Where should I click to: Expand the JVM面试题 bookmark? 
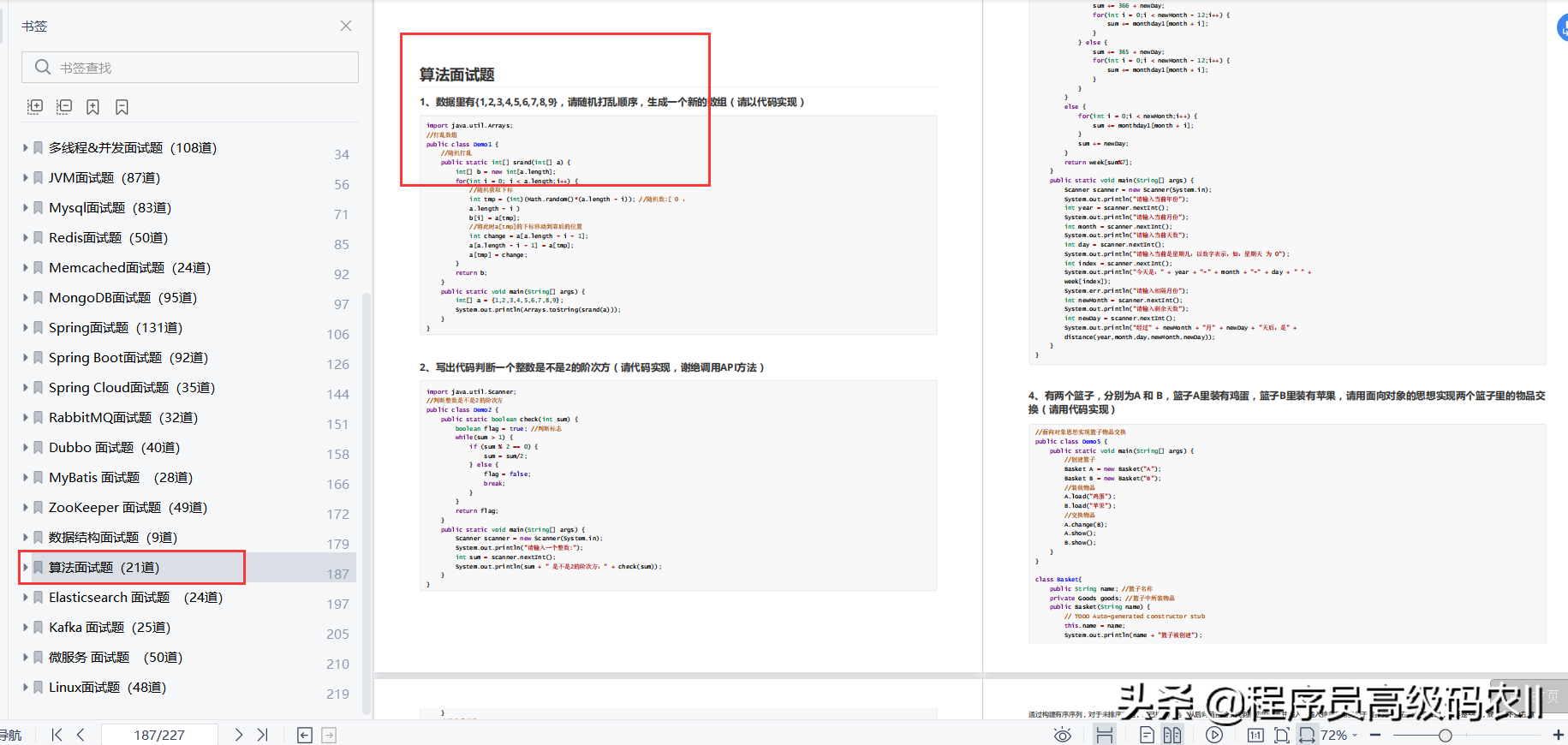tap(26, 177)
